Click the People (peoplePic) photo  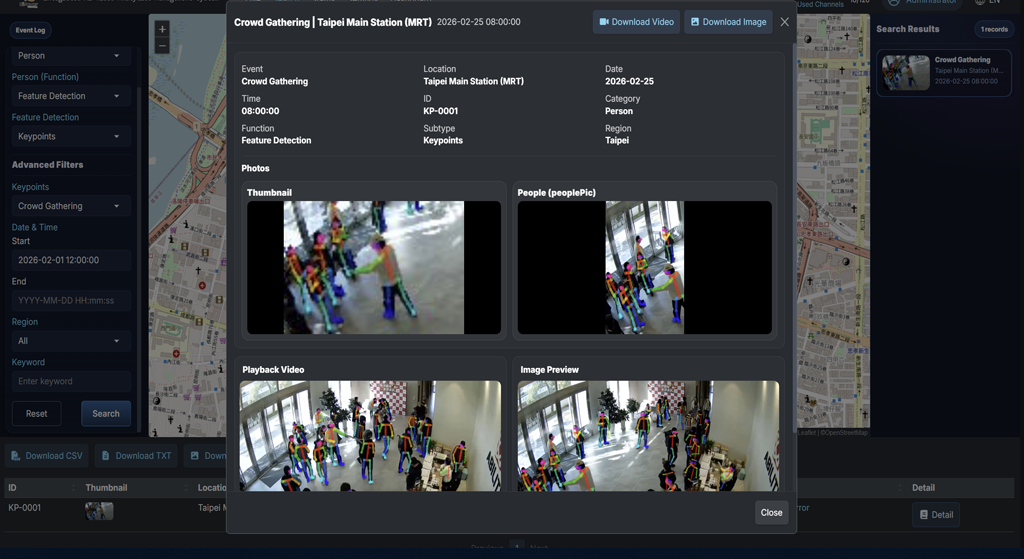click(x=645, y=268)
